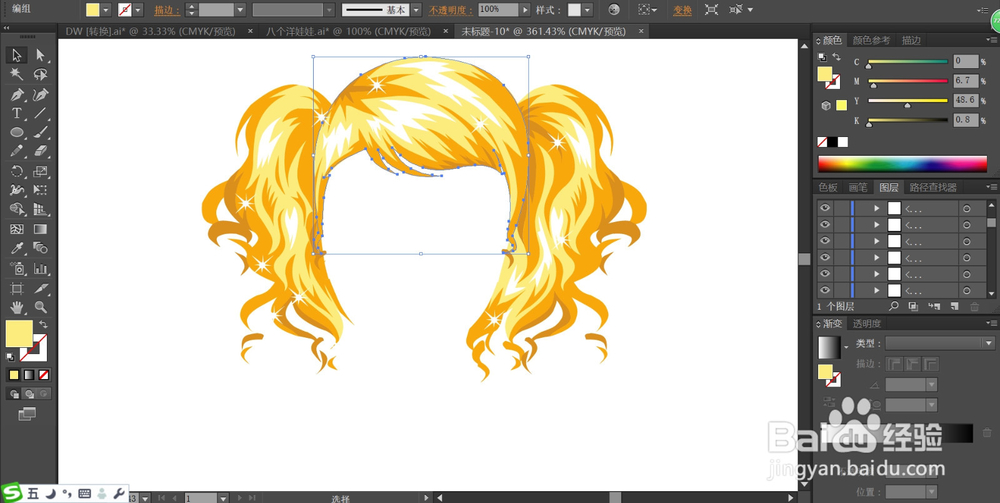
Task: Create new layer in Layers panel
Action: pos(954,307)
